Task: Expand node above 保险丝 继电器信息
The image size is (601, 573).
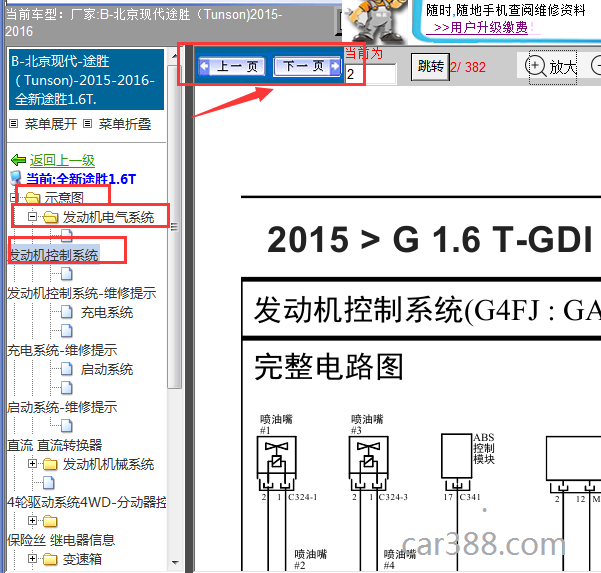Action: 32,521
